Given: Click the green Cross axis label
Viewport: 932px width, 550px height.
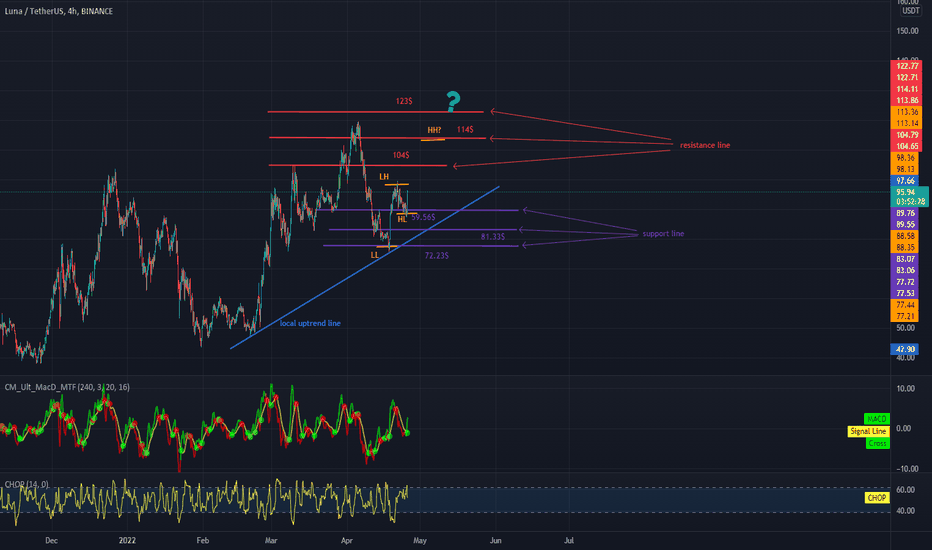Looking at the screenshot, I should click(877, 444).
